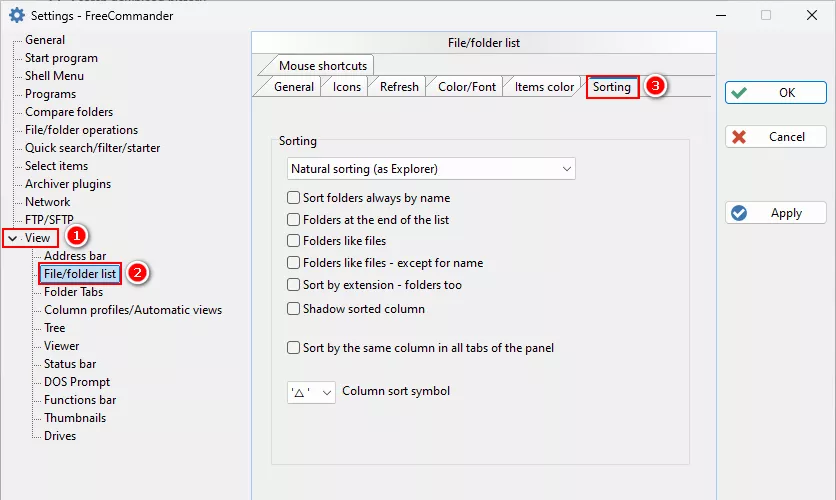Select General in the settings tree
The height and width of the screenshot is (500, 836).
45,40
